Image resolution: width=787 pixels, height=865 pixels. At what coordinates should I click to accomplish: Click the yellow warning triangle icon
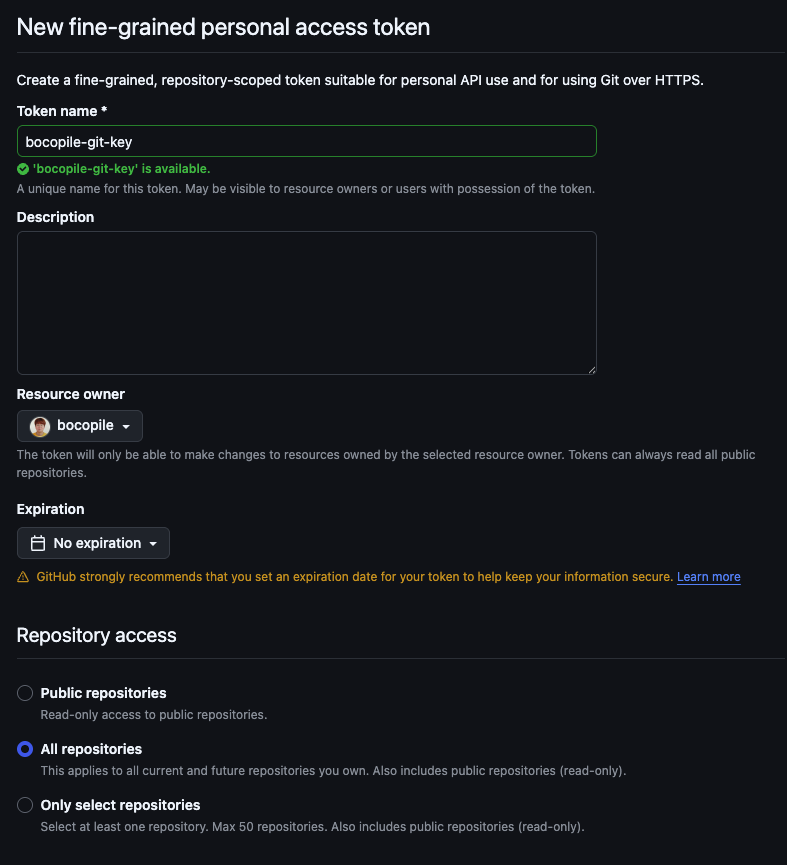pos(23,577)
